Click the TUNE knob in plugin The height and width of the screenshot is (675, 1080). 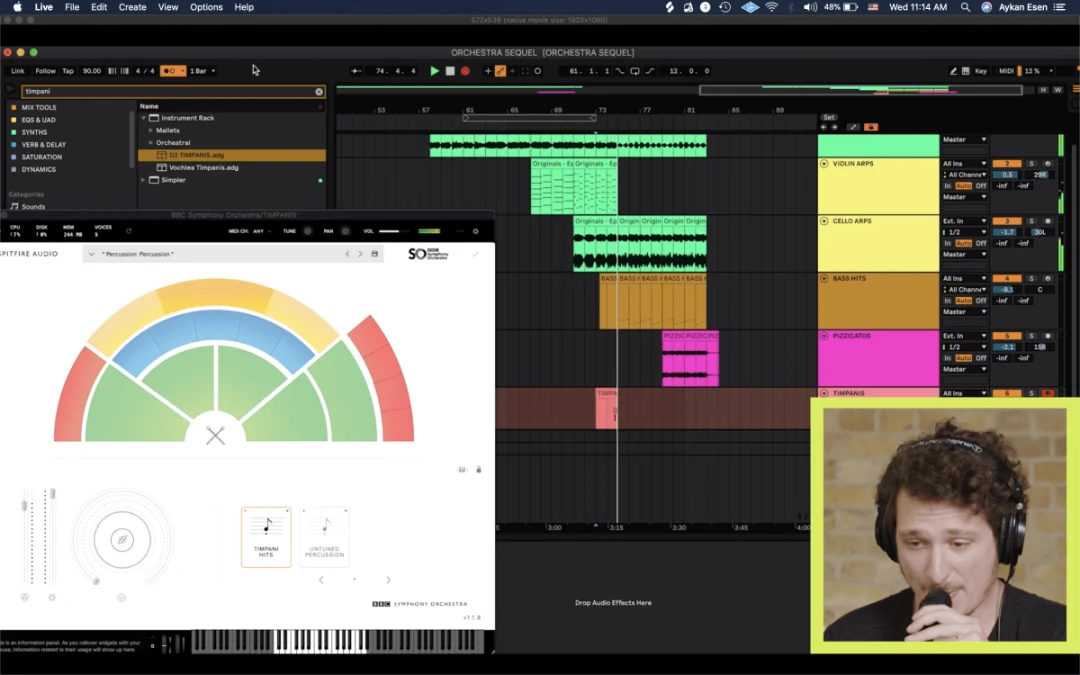click(308, 231)
